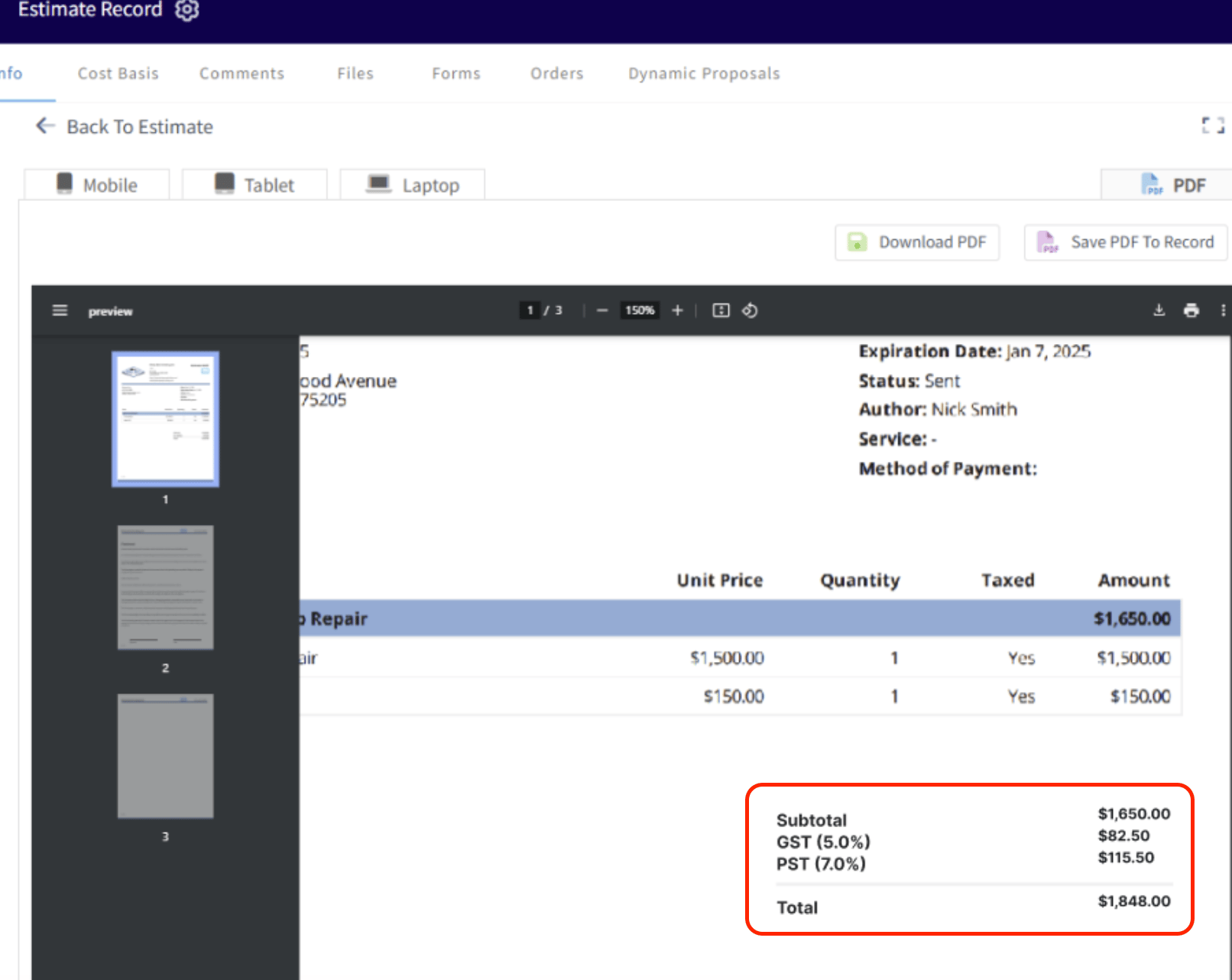Click the Service: - text
This screenshot has height=980, width=1232.
(x=898, y=440)
